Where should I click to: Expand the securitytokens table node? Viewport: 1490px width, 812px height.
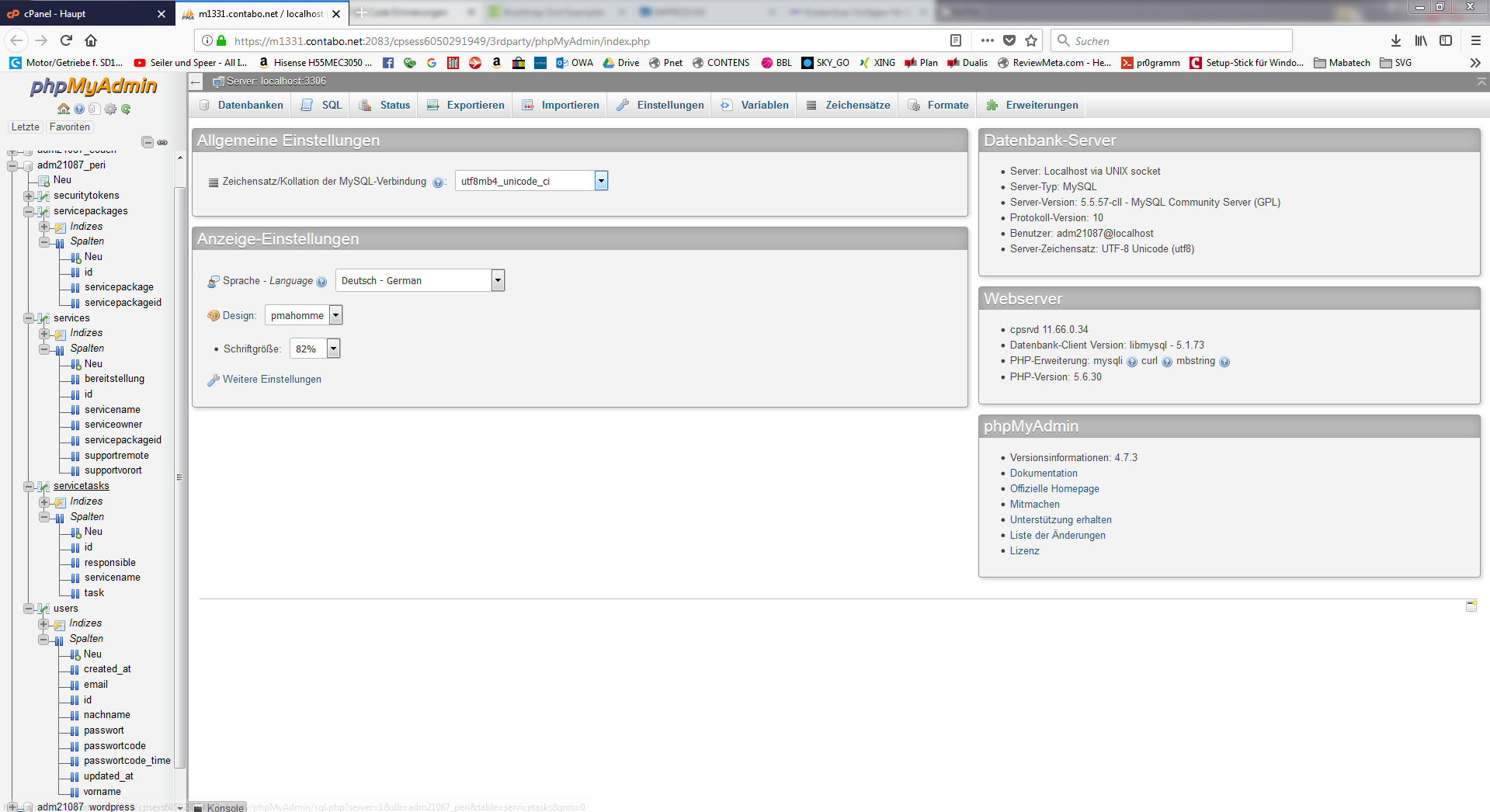29,196
